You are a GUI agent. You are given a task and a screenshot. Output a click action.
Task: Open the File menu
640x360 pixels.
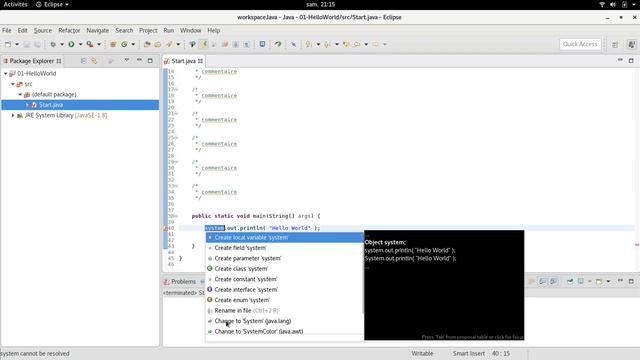(7, 31)
